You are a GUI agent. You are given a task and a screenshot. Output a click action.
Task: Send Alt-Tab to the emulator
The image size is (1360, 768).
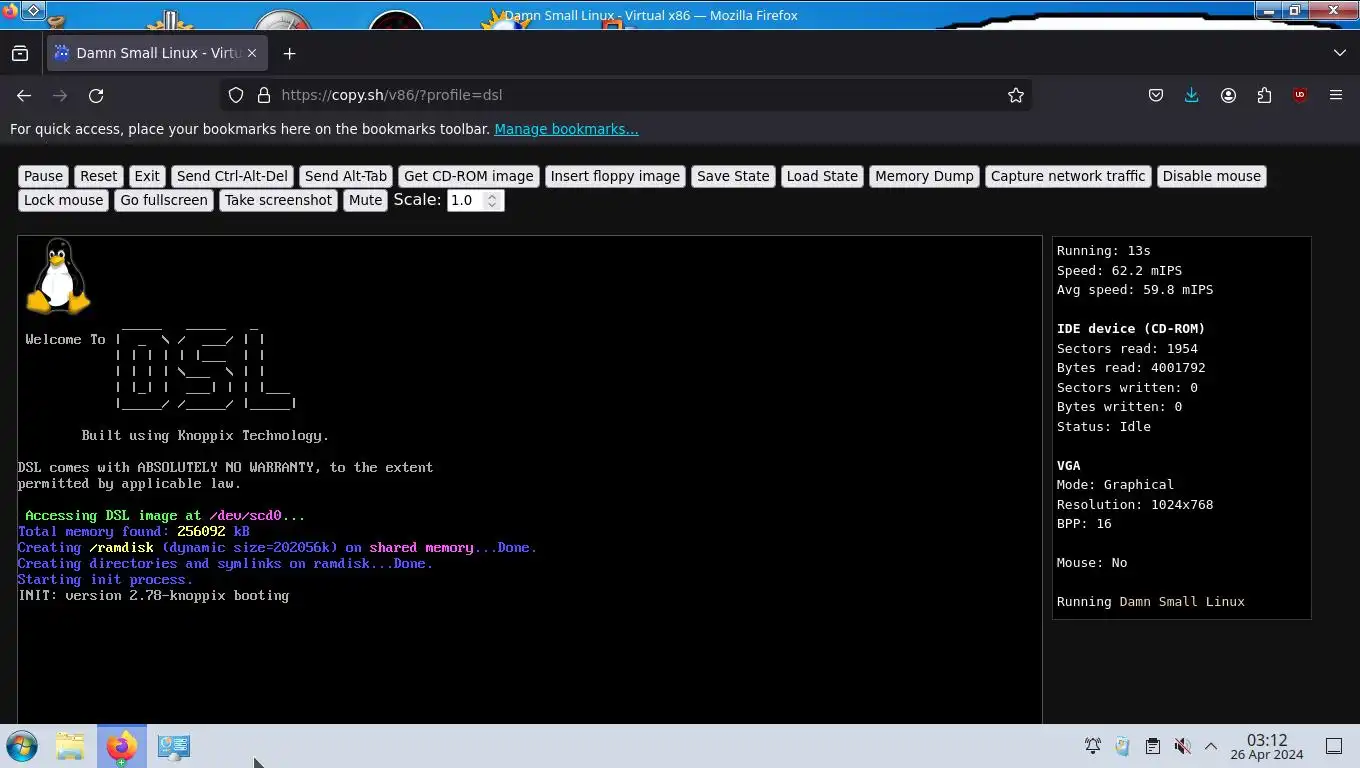pos(346,176)
